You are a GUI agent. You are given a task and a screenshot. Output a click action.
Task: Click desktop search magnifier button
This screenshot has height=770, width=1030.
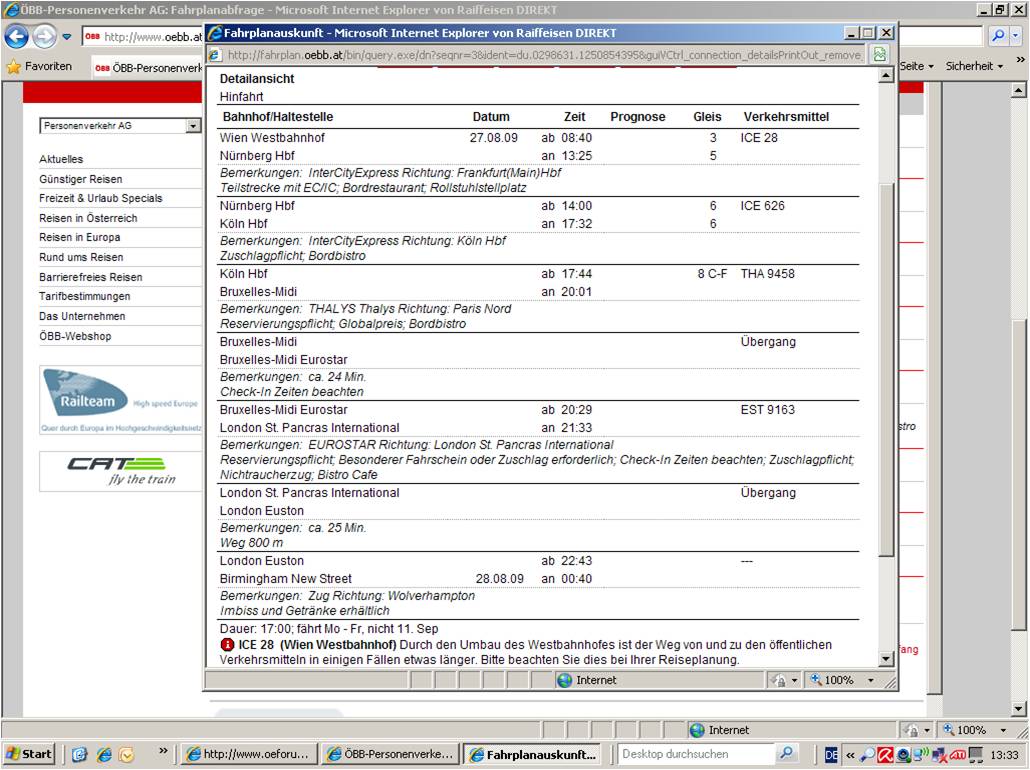coord(786,754)
